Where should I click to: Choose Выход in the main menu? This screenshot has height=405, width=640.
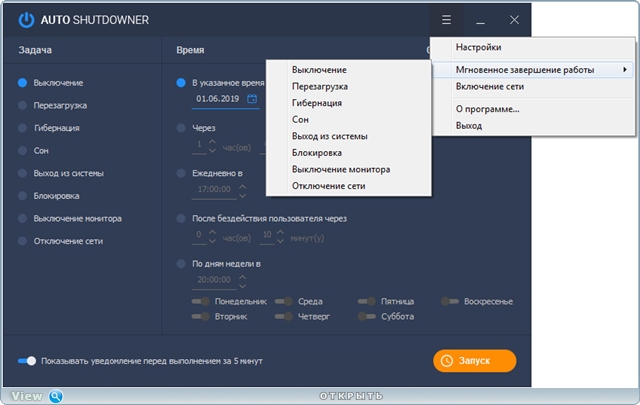point(533,126)
